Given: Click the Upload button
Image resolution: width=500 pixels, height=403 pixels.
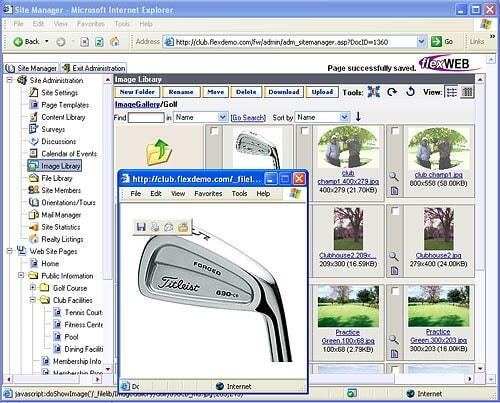Looking at the screenshot, I should tap(322, 92).
